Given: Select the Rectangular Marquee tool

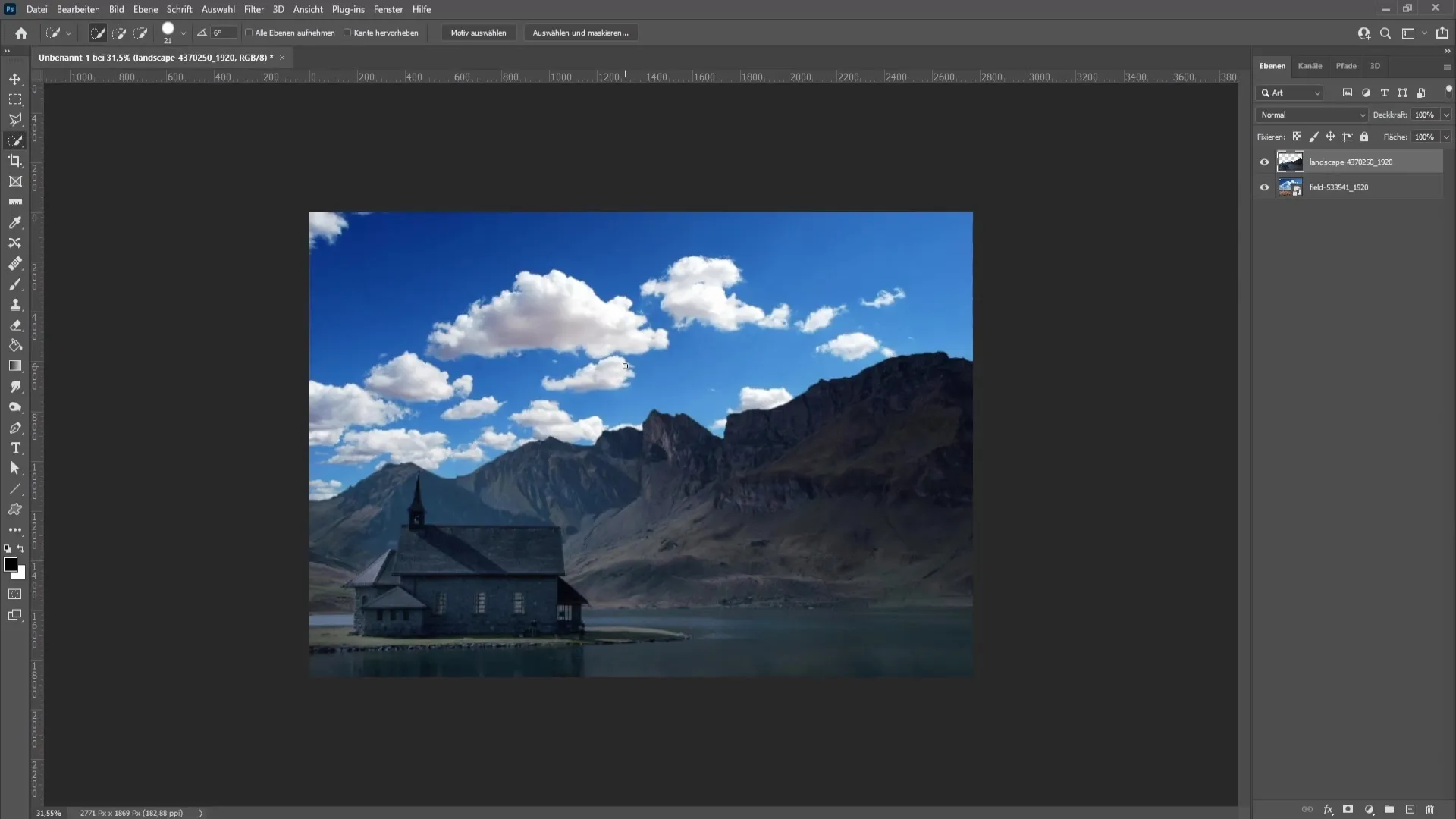Looking at the screenshot, I should coord(15,99).
